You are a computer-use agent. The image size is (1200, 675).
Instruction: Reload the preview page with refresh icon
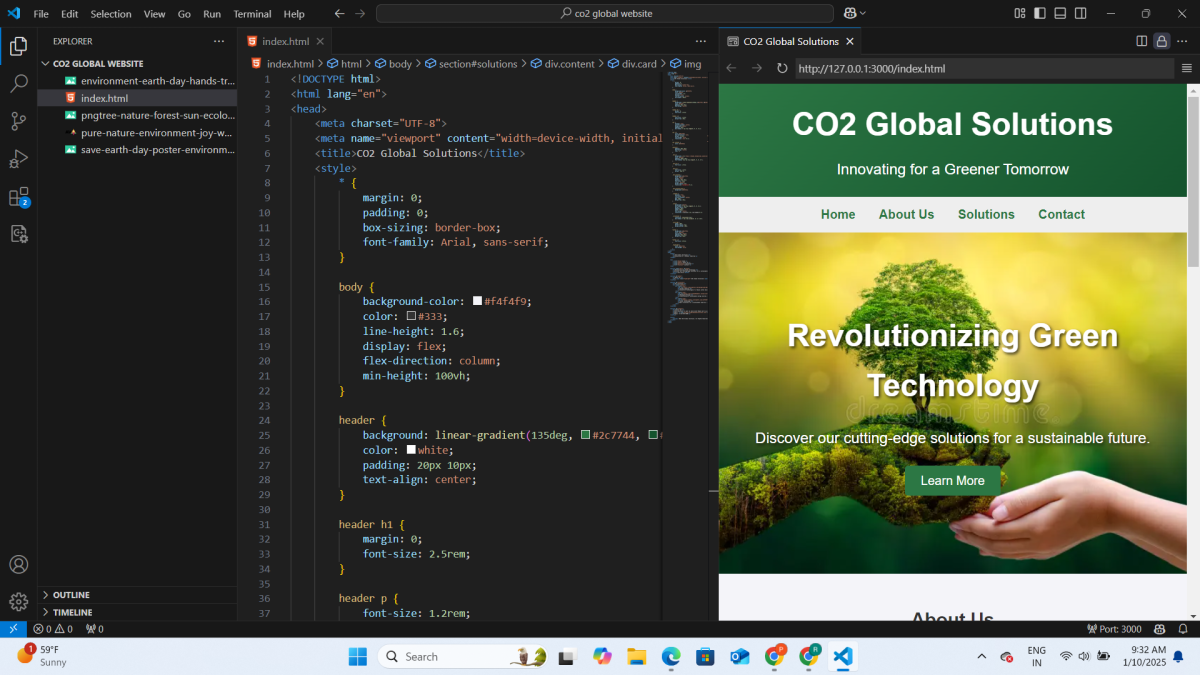click(x=782, y=68)
